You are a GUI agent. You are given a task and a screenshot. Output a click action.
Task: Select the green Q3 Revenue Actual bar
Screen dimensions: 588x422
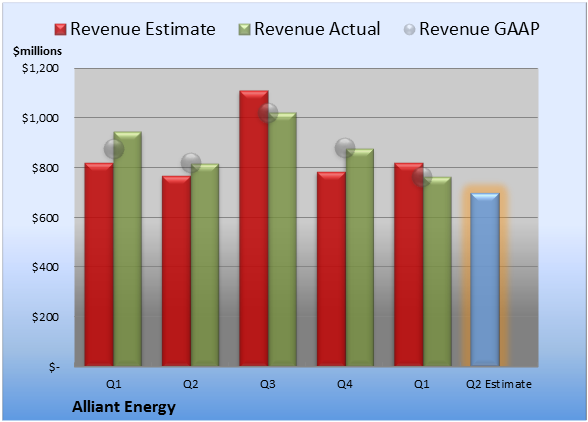[x=282, y=239]
